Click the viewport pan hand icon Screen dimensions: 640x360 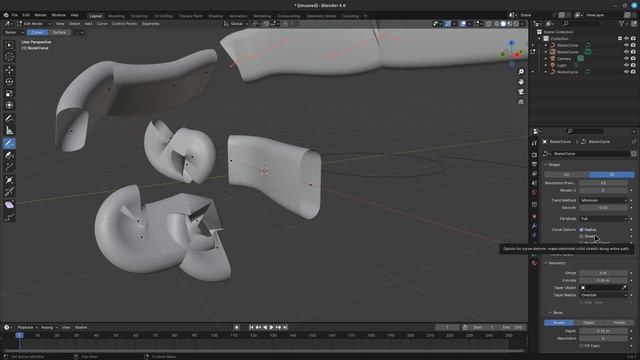[521, 82]
